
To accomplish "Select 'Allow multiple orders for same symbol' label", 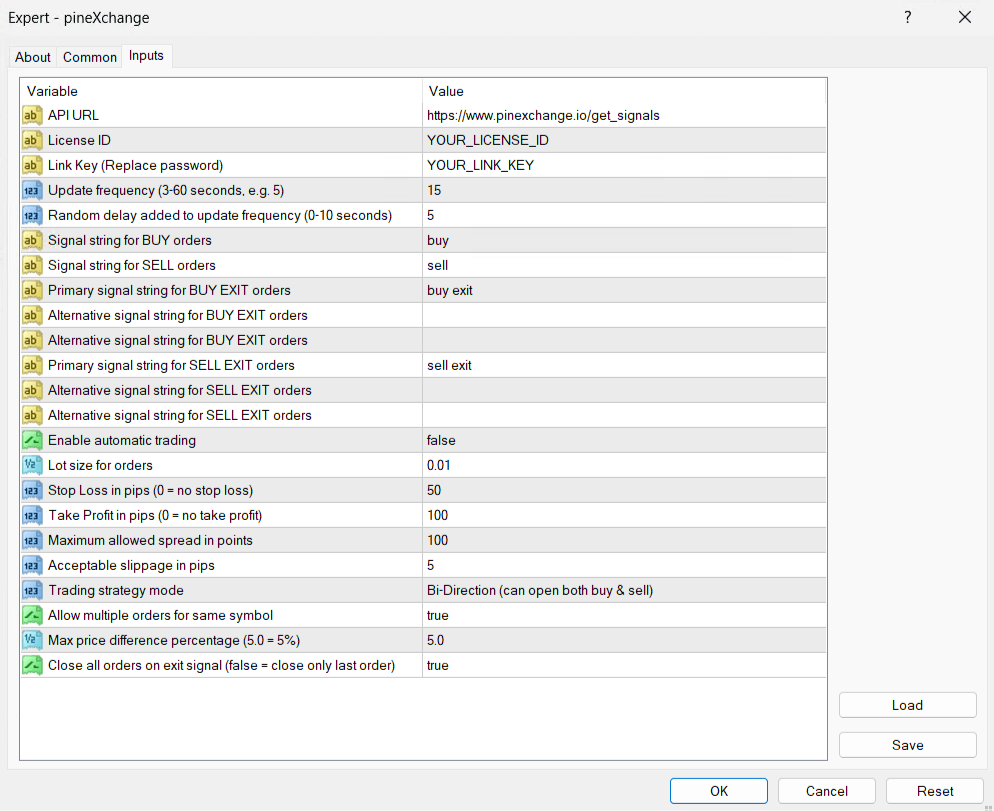I will tap(160, 615).
